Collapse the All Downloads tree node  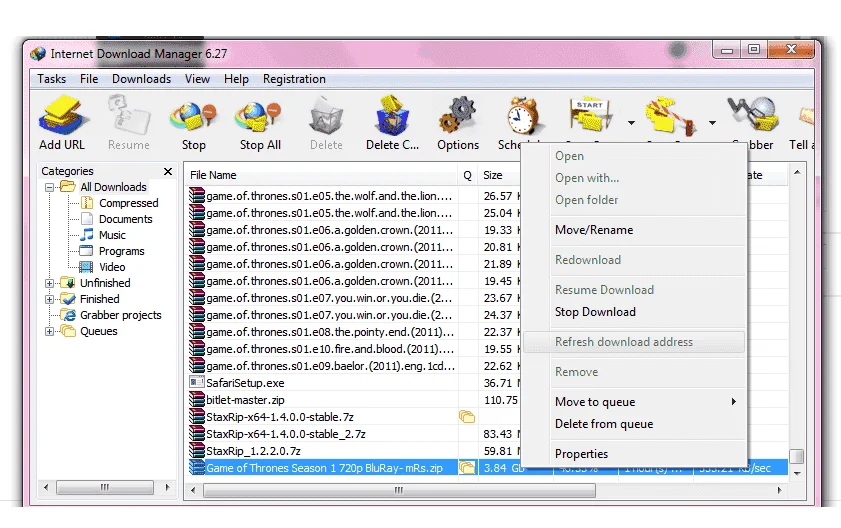[49, 187]
